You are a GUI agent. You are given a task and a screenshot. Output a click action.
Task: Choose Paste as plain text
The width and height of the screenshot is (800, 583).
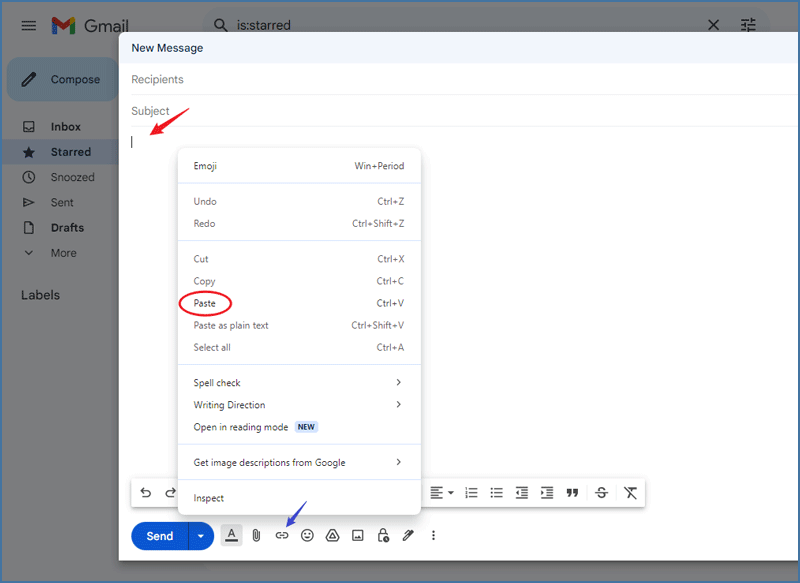click(299, 325)
